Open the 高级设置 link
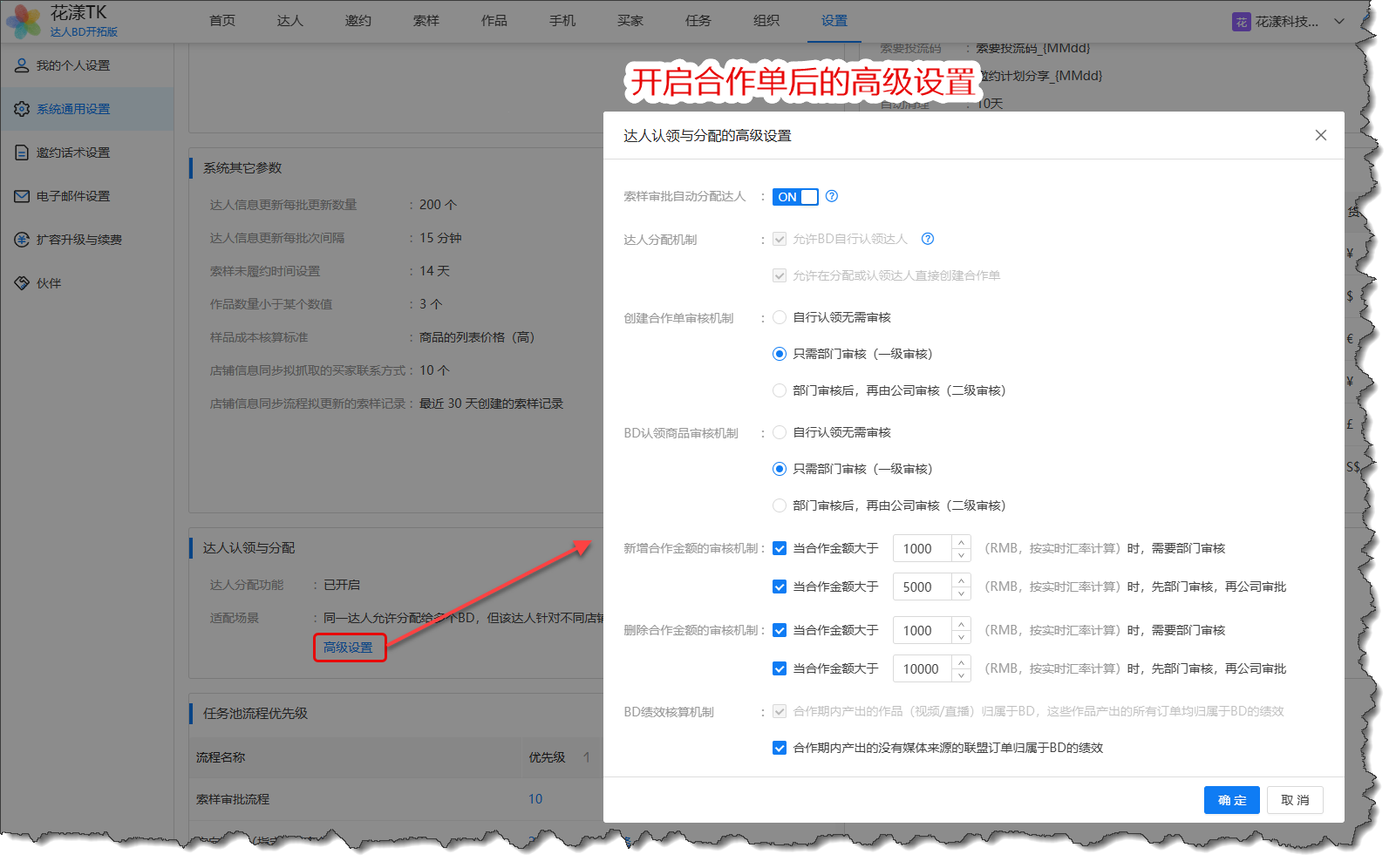The height and width of the screenshot is (868, 1396). pyautogui.click(x=348, y=648)
